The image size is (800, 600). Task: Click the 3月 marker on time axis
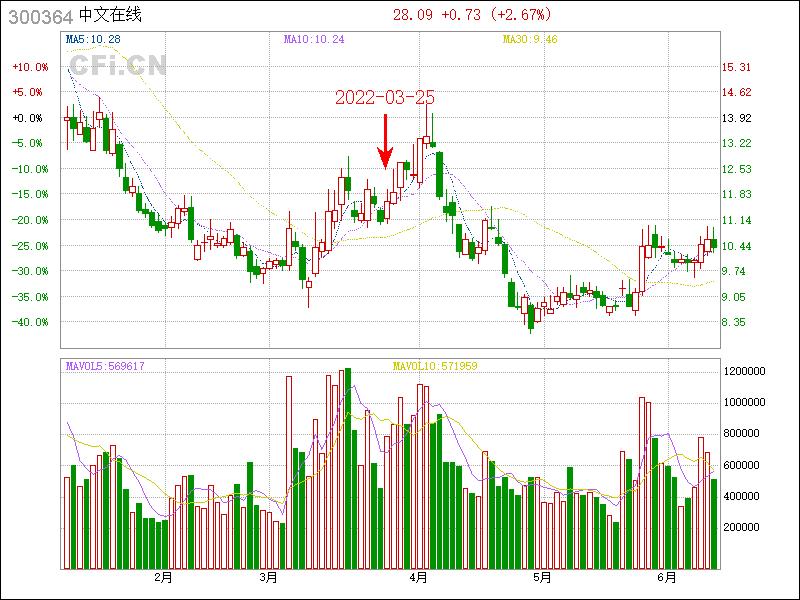(x=267, y=578)
